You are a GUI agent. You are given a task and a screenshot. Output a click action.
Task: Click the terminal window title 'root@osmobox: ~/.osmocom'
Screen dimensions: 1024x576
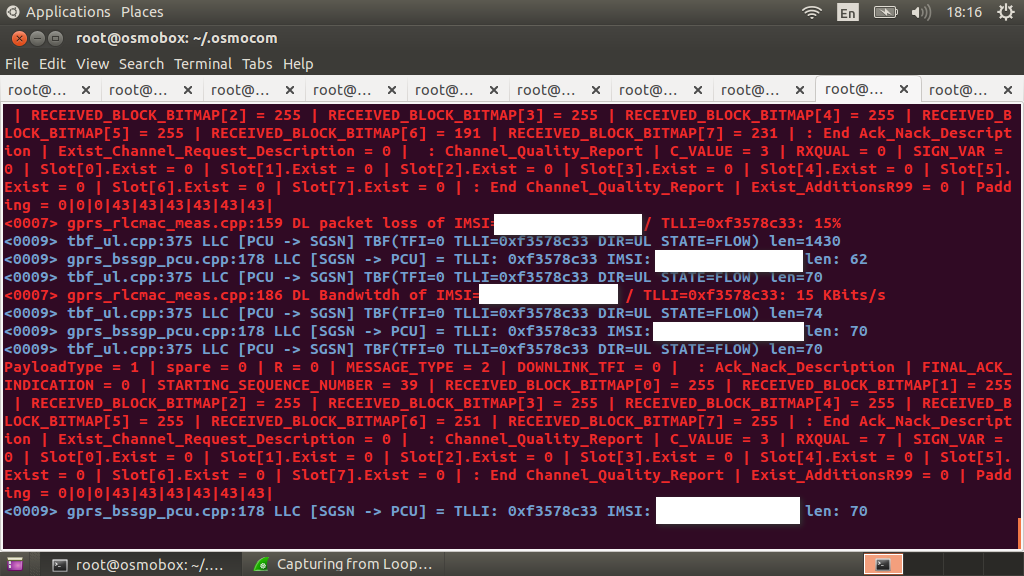[x=177, y=39]
